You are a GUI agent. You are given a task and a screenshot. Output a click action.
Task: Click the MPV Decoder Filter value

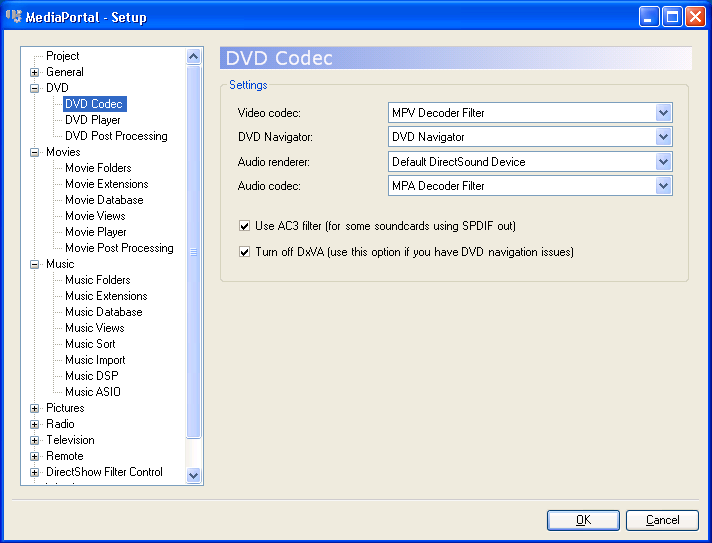[x=438, y=113]
